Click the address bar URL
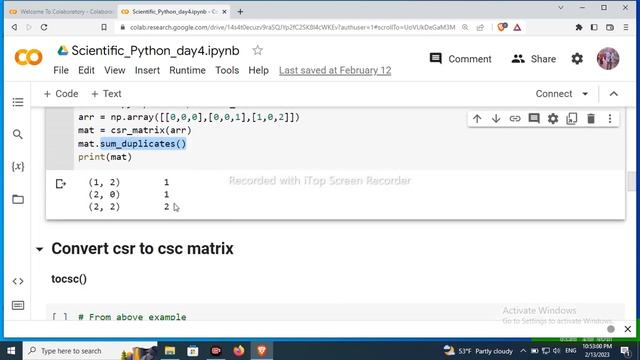Screen dimensions: 640x360 click(x=292, y=27)
